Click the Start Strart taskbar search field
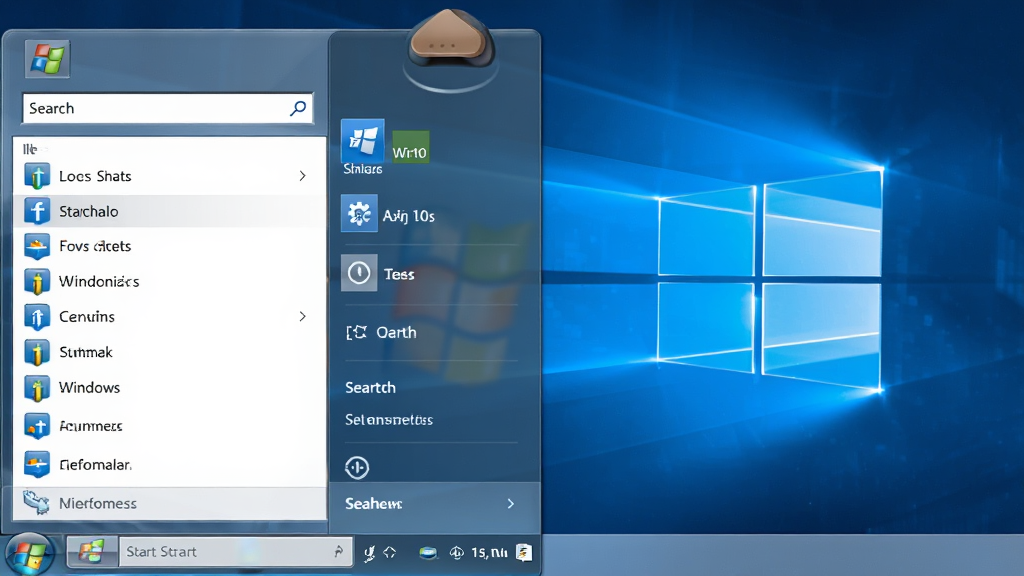 pos(236,552)
